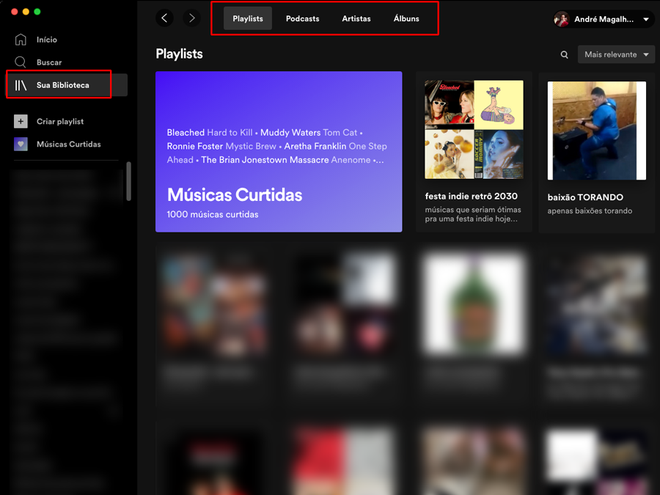660x495 pixels.
Task: Click the sidebar playlist list scrollbar
Action: point(129,181)
